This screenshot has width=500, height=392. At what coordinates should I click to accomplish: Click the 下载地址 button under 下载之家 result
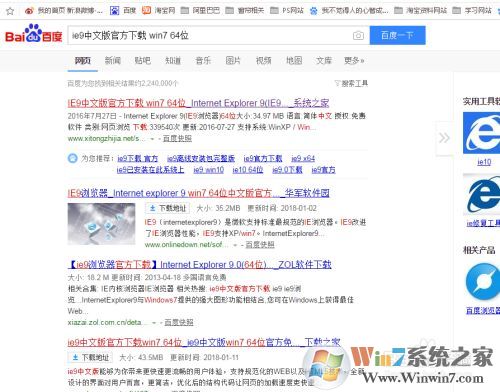click(x=90, y=358)
